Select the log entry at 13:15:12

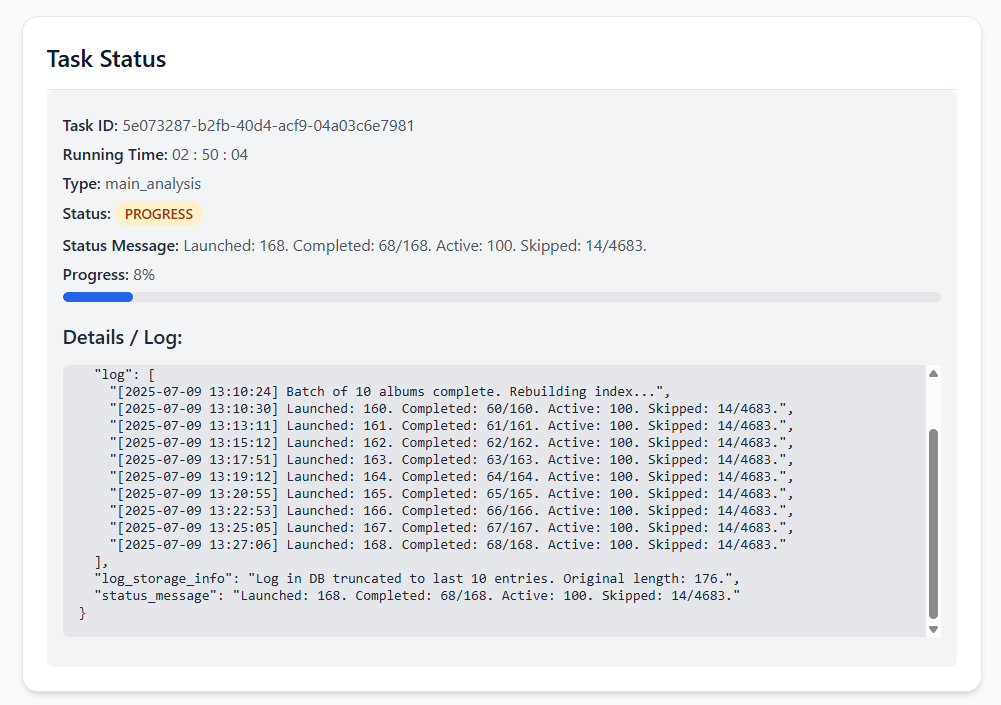451,442
